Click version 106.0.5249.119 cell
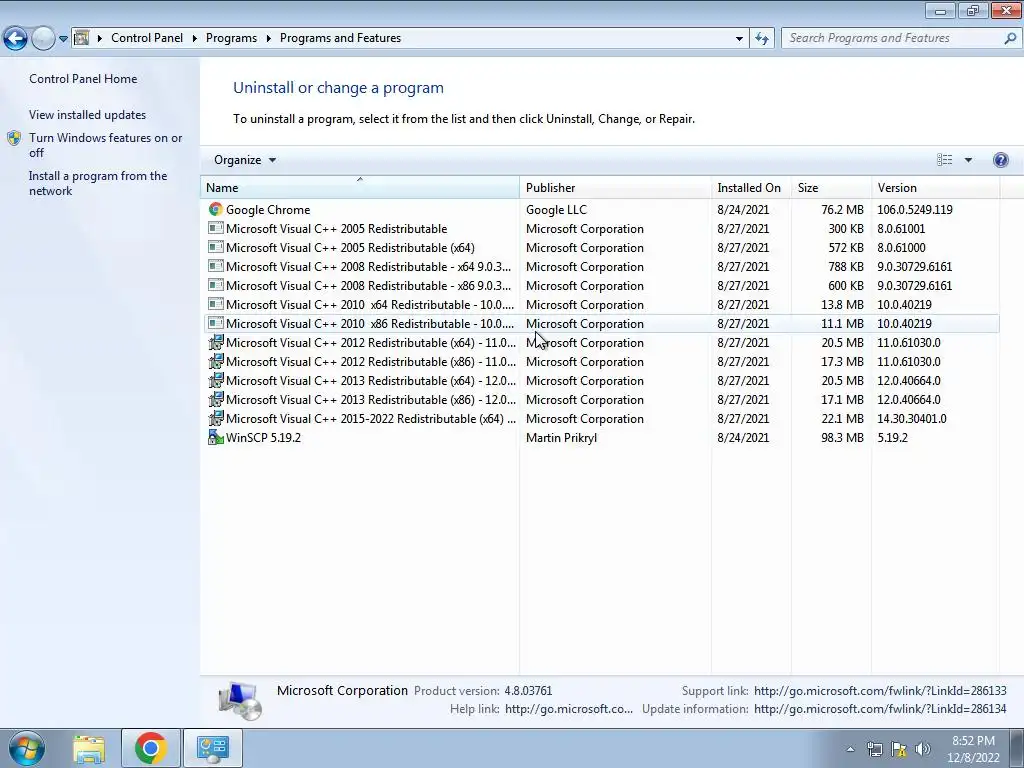This screenshot has width=1024, height=768. point(914,210)
